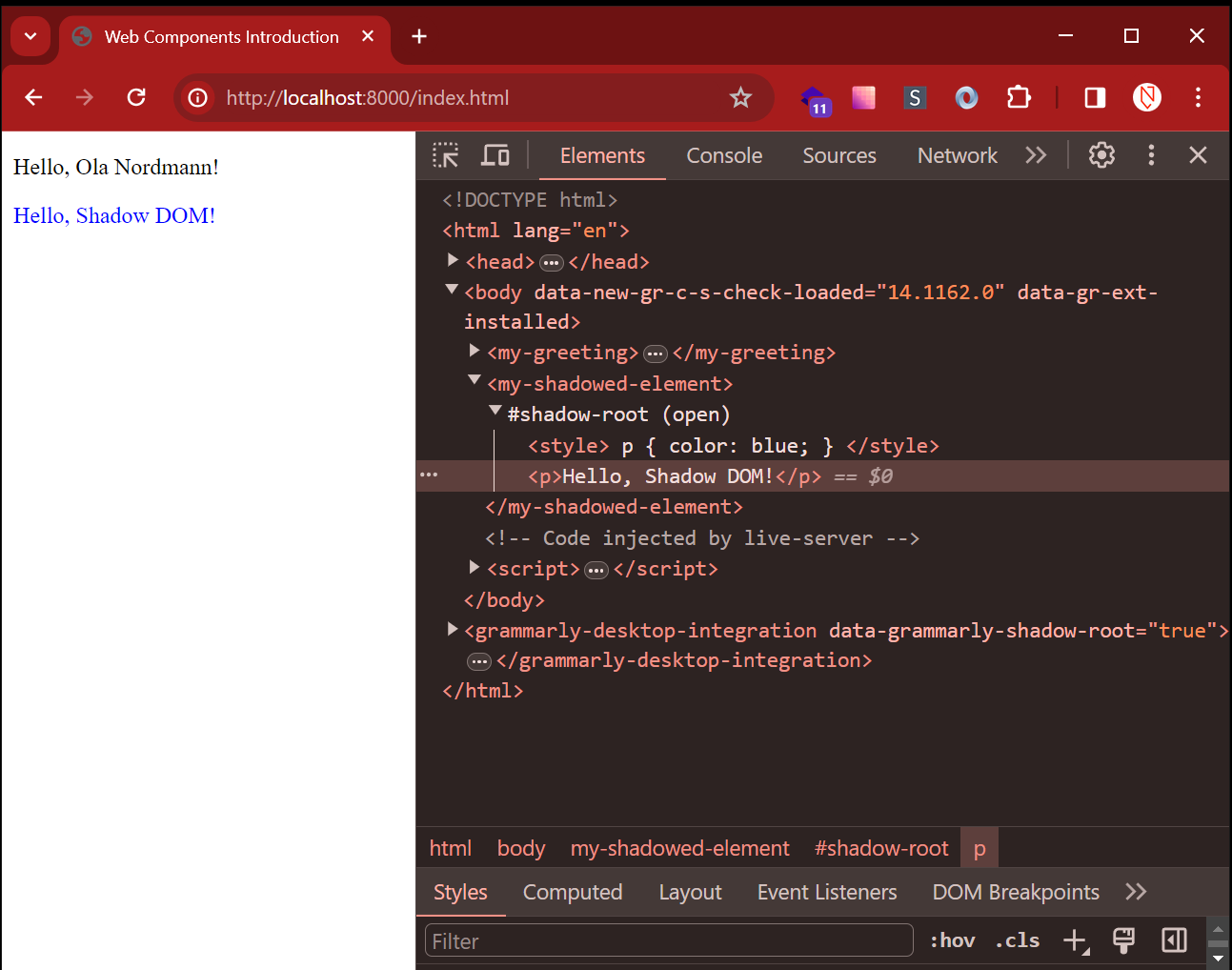This screenshot has width=1232, height=970.
Task: Open the blue swirl extension icon
Action: point(966,97)
